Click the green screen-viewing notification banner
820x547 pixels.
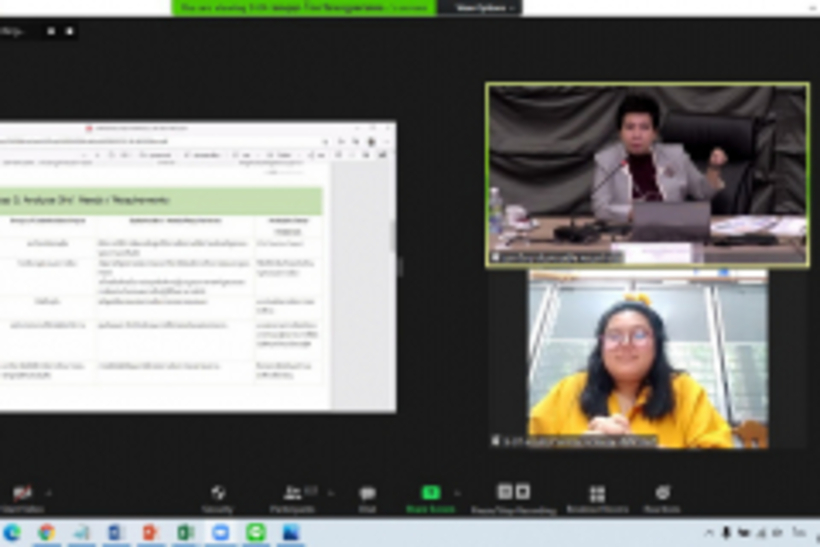(x=304, y=8)
